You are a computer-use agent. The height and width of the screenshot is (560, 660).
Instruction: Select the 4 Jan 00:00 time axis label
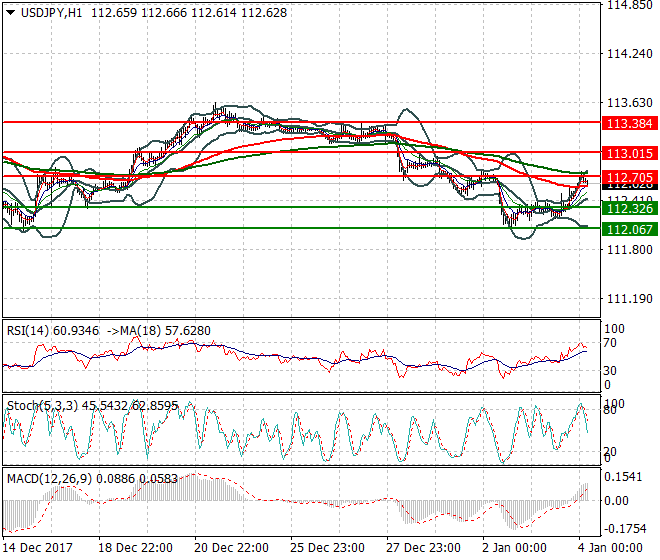(610, 548)
